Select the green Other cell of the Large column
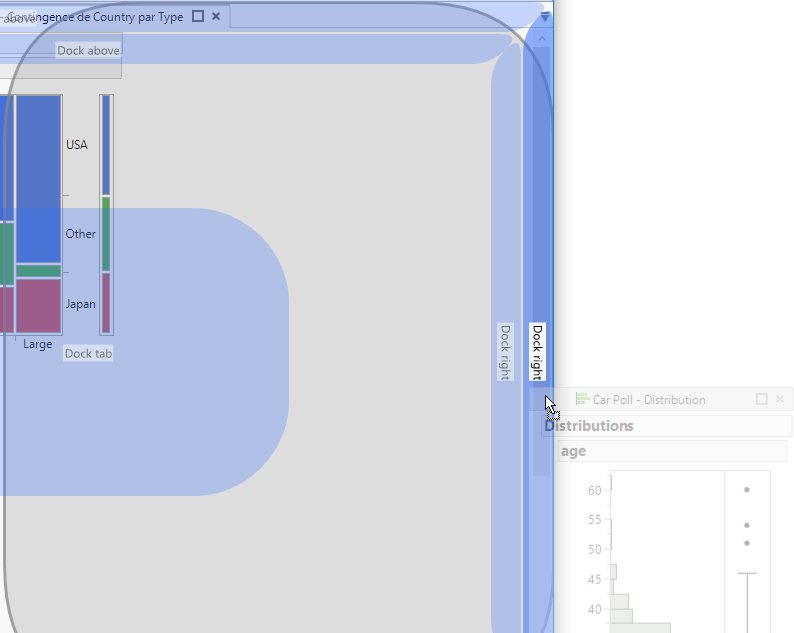 point(38,271)
